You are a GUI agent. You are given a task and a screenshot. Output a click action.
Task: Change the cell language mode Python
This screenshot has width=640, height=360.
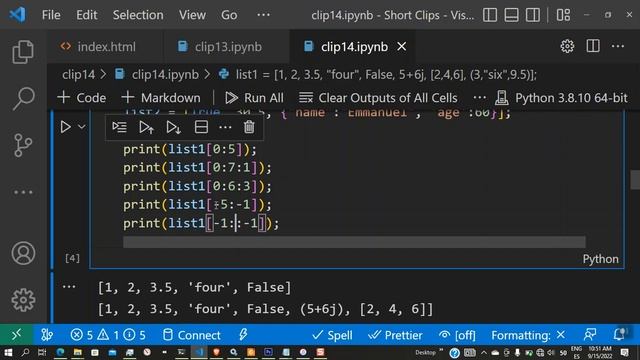pyautogui.click(x=600, y=259)
